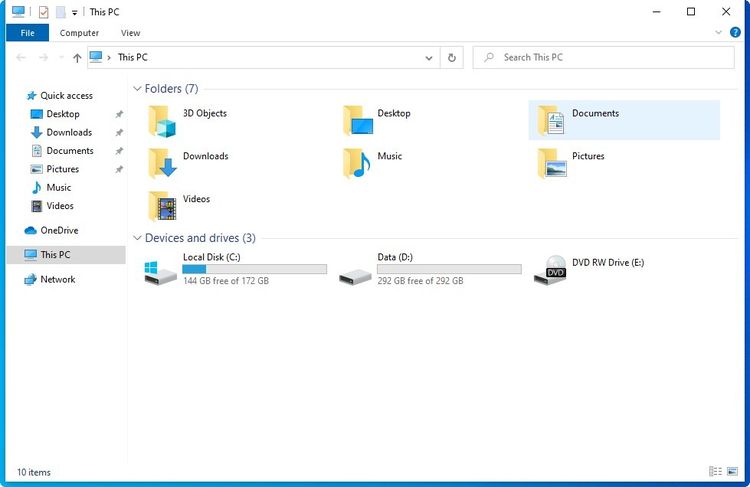Click the '10 items' status bar text
The image size is (750, 487).
pyautogui.click(x=33, y=472)
